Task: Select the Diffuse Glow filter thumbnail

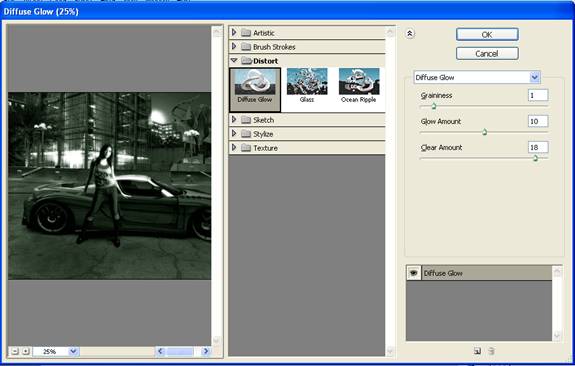Action: tap(255, 89)
